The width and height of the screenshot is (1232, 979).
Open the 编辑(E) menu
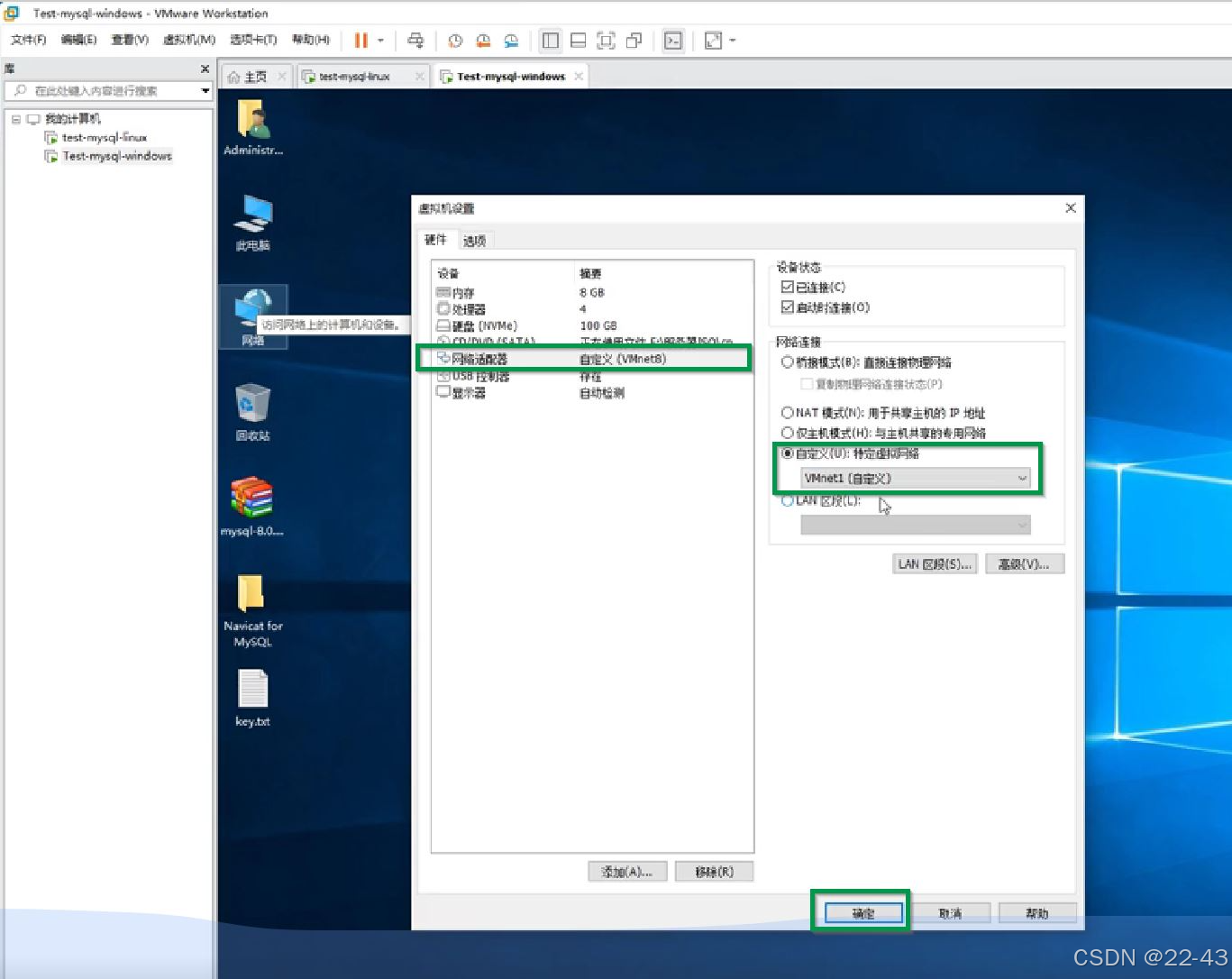[79, 40]
